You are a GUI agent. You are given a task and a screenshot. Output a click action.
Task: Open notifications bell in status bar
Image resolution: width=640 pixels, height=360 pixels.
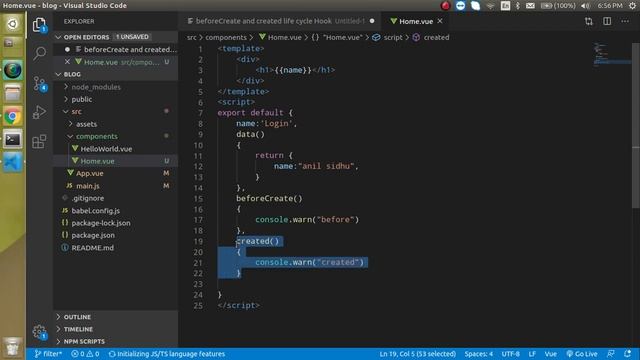click(628, 354)
